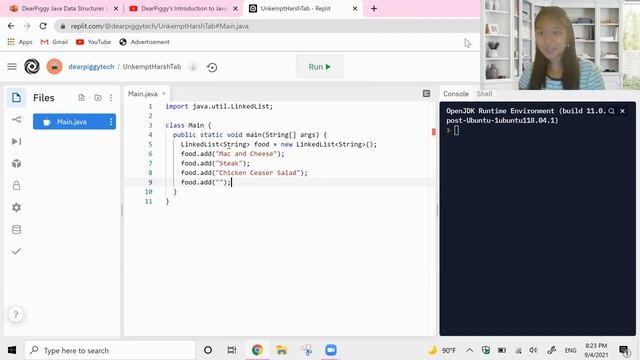Open the Files panel options menu
This screenshot has height=360, width=640.
click(x=111, y=98)
